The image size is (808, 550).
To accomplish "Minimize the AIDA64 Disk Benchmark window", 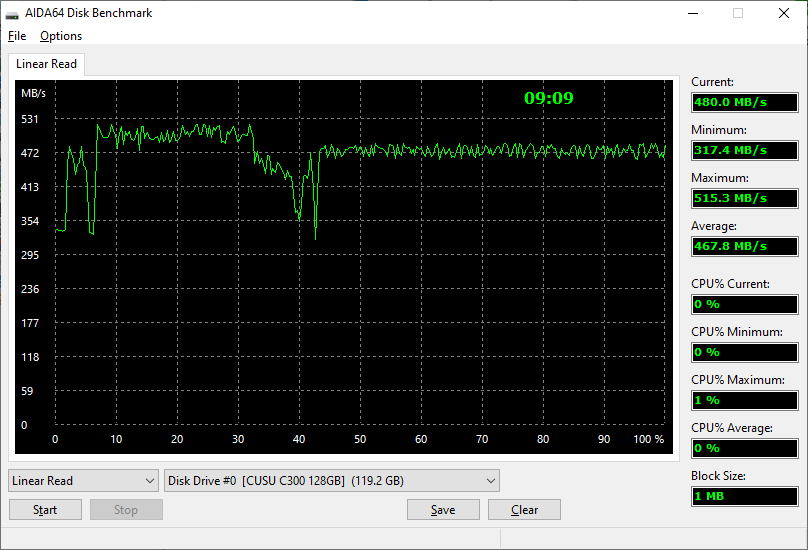I will 693,13.
